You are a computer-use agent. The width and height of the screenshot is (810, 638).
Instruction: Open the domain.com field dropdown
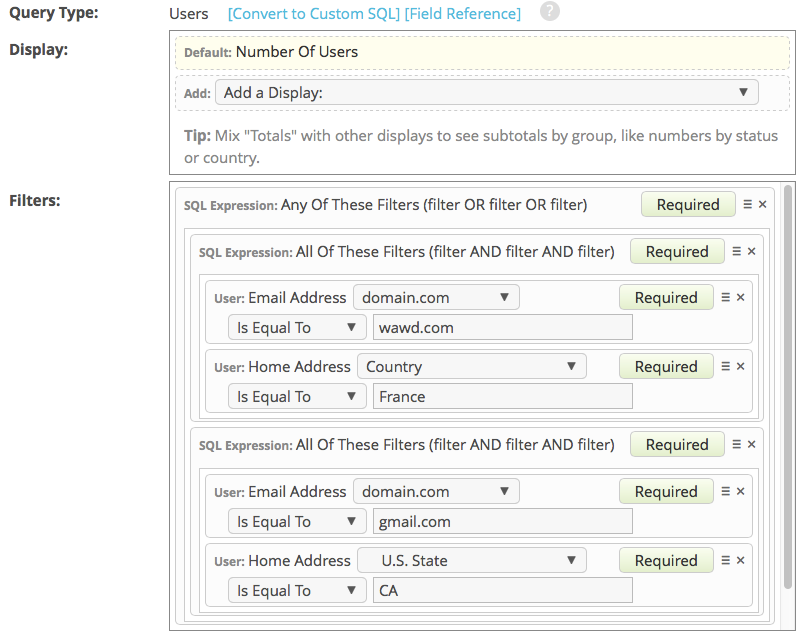tap(436, 297)
